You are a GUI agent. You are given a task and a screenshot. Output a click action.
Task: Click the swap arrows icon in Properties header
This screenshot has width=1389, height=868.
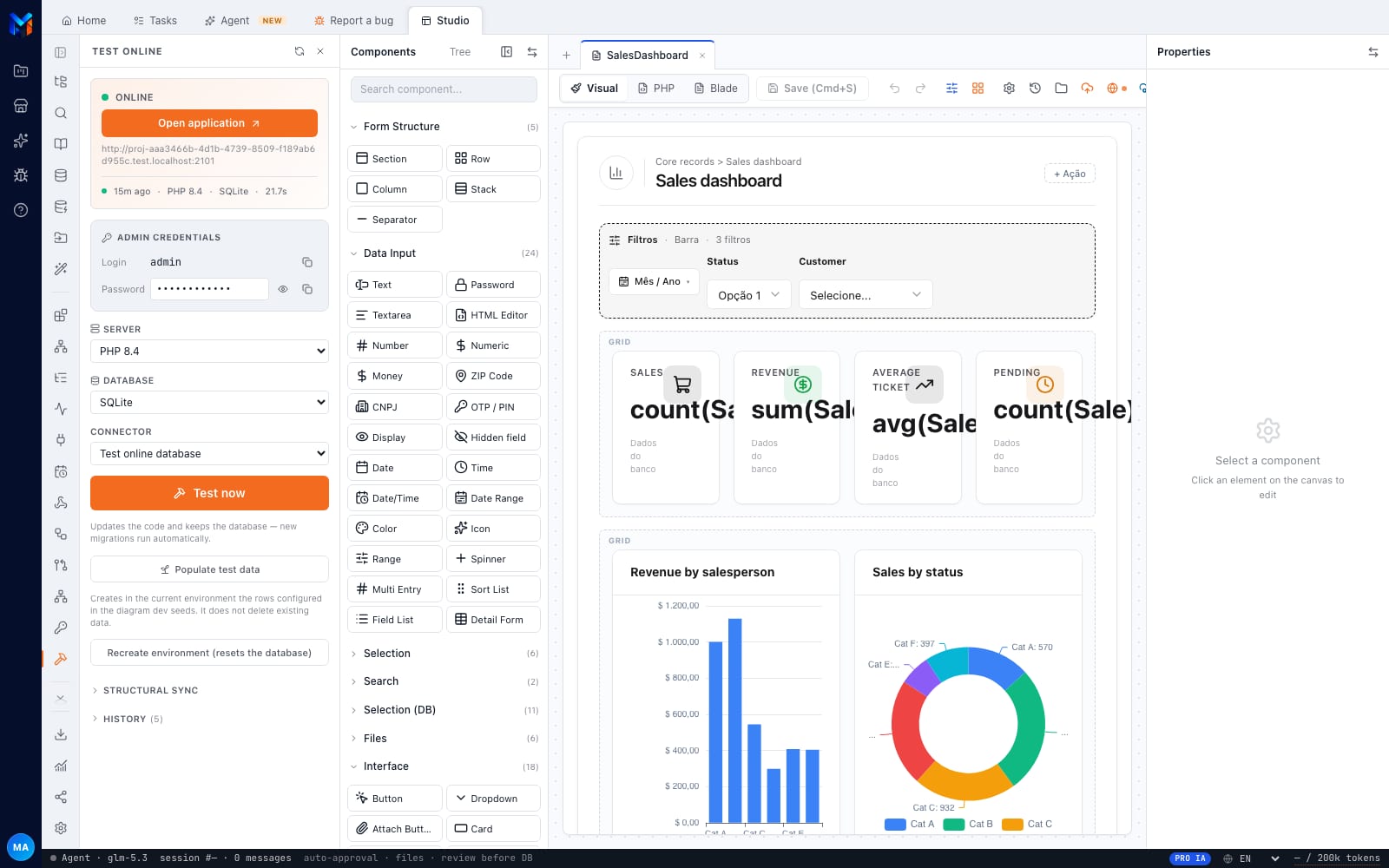coord(1373,52)
